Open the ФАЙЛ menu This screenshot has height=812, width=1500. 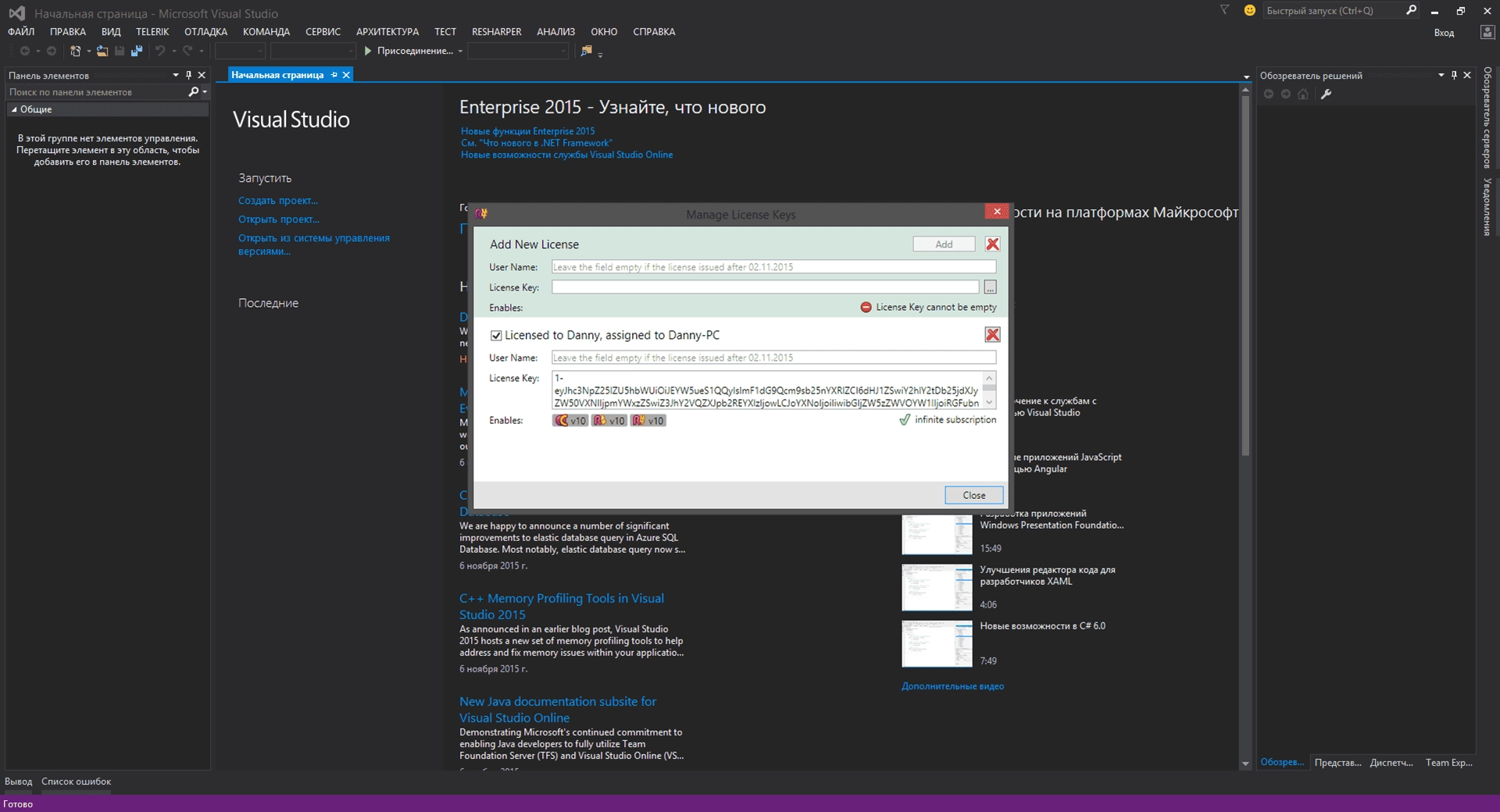(x=21, y=32)
